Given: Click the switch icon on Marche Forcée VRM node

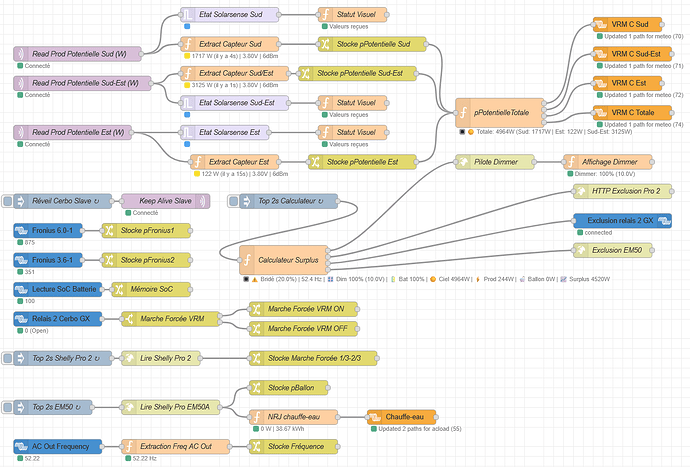Looking at the screenshot, I should [129, 319].
